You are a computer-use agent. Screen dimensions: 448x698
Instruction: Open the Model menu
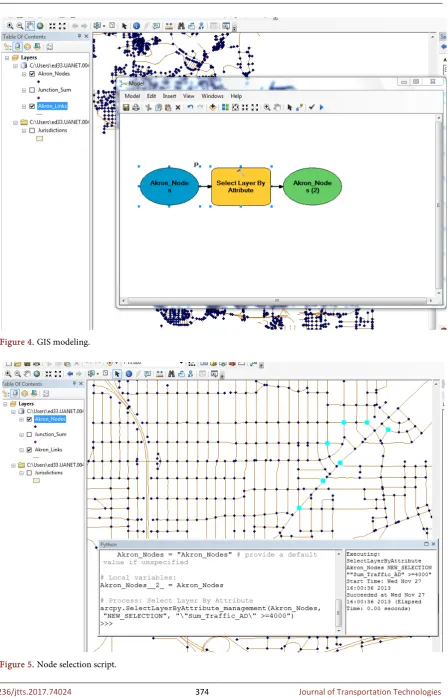[132, 96]
